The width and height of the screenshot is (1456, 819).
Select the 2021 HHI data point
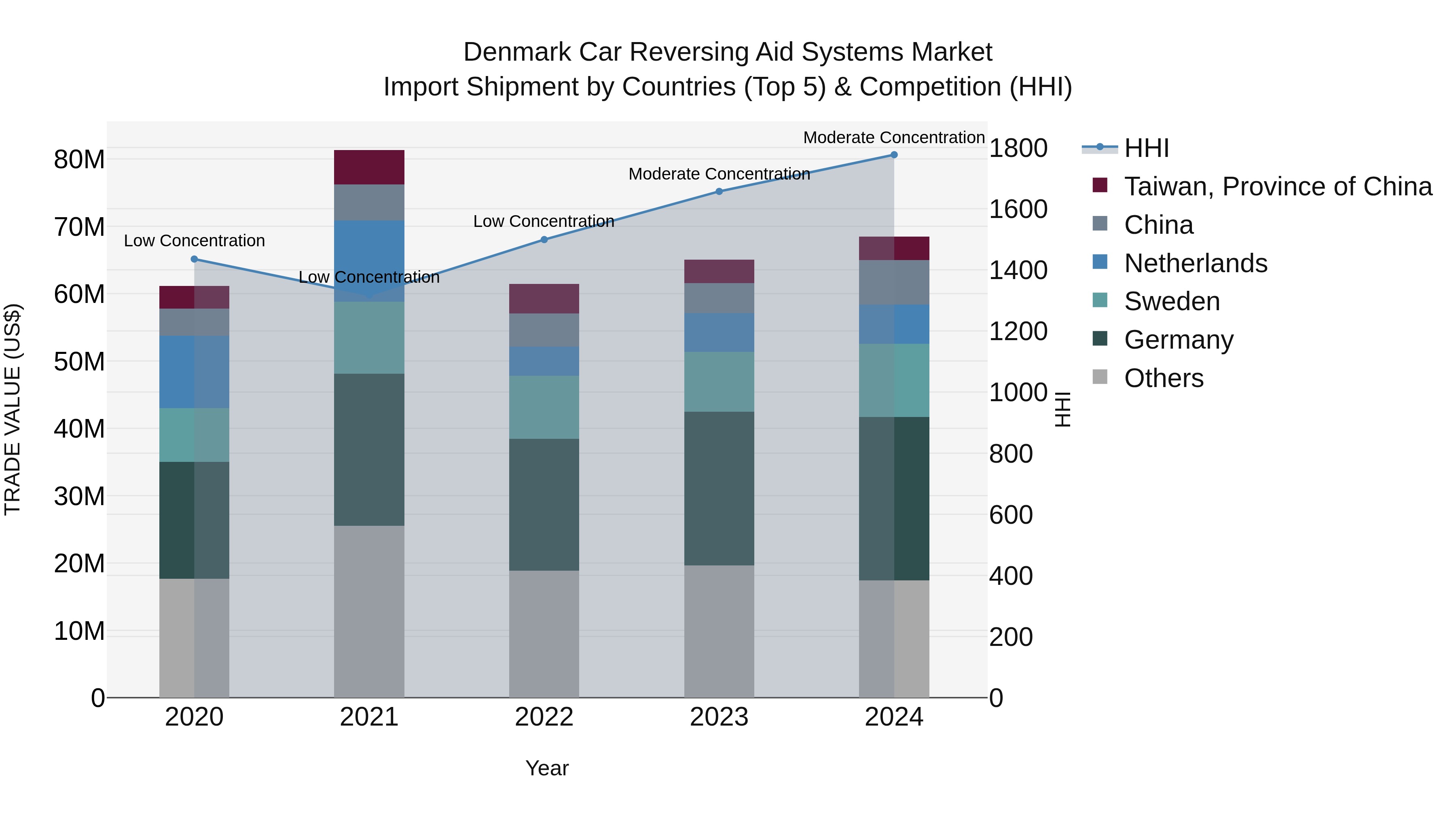[x=369, y=295]
